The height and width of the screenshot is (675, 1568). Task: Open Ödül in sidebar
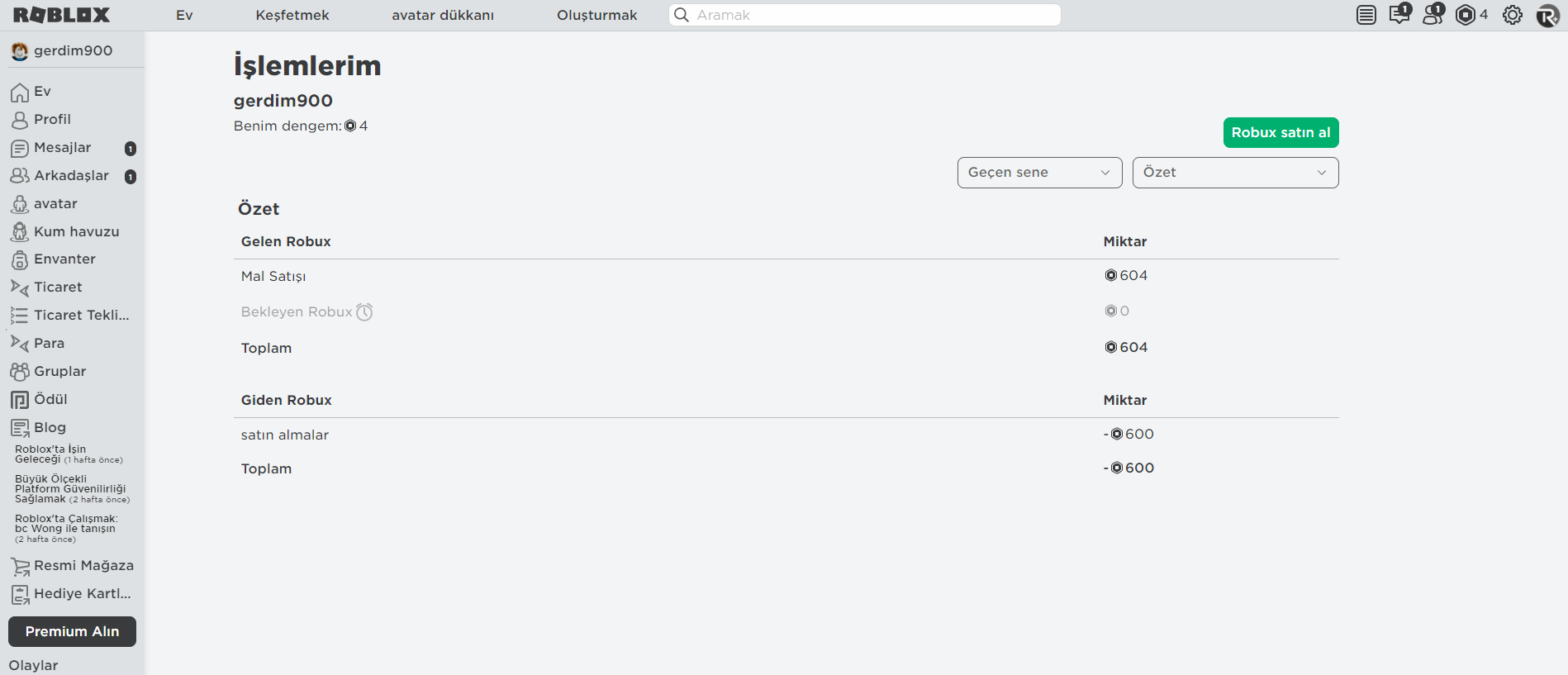click(39, 399)
